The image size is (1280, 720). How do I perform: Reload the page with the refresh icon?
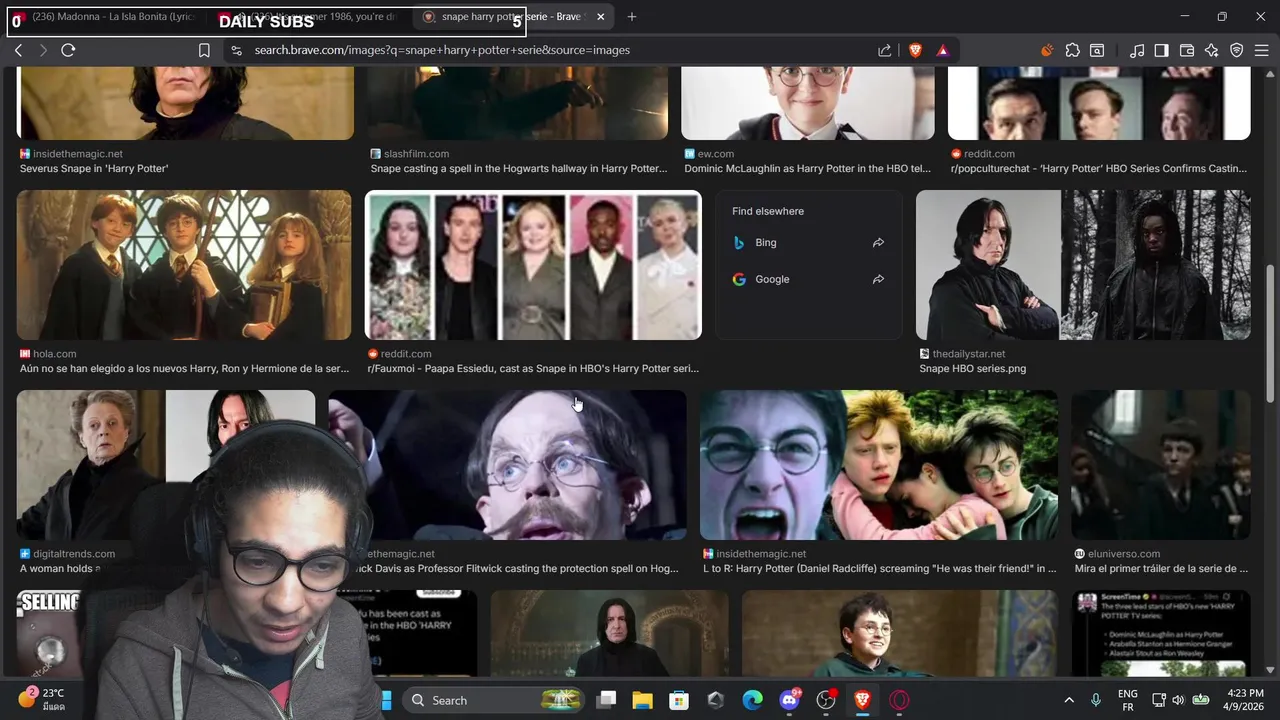[68, 50]
